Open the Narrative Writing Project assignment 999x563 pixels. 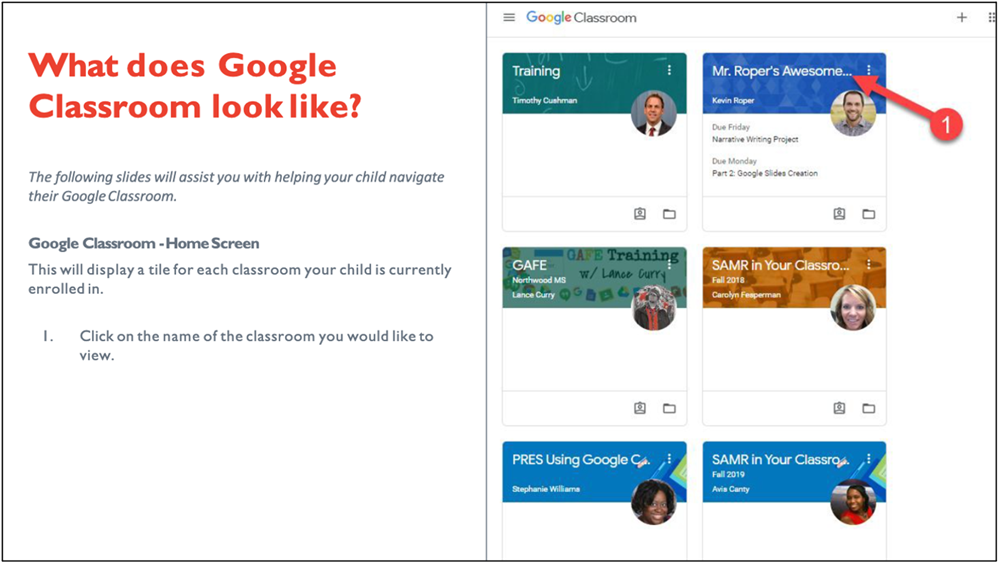755,139
